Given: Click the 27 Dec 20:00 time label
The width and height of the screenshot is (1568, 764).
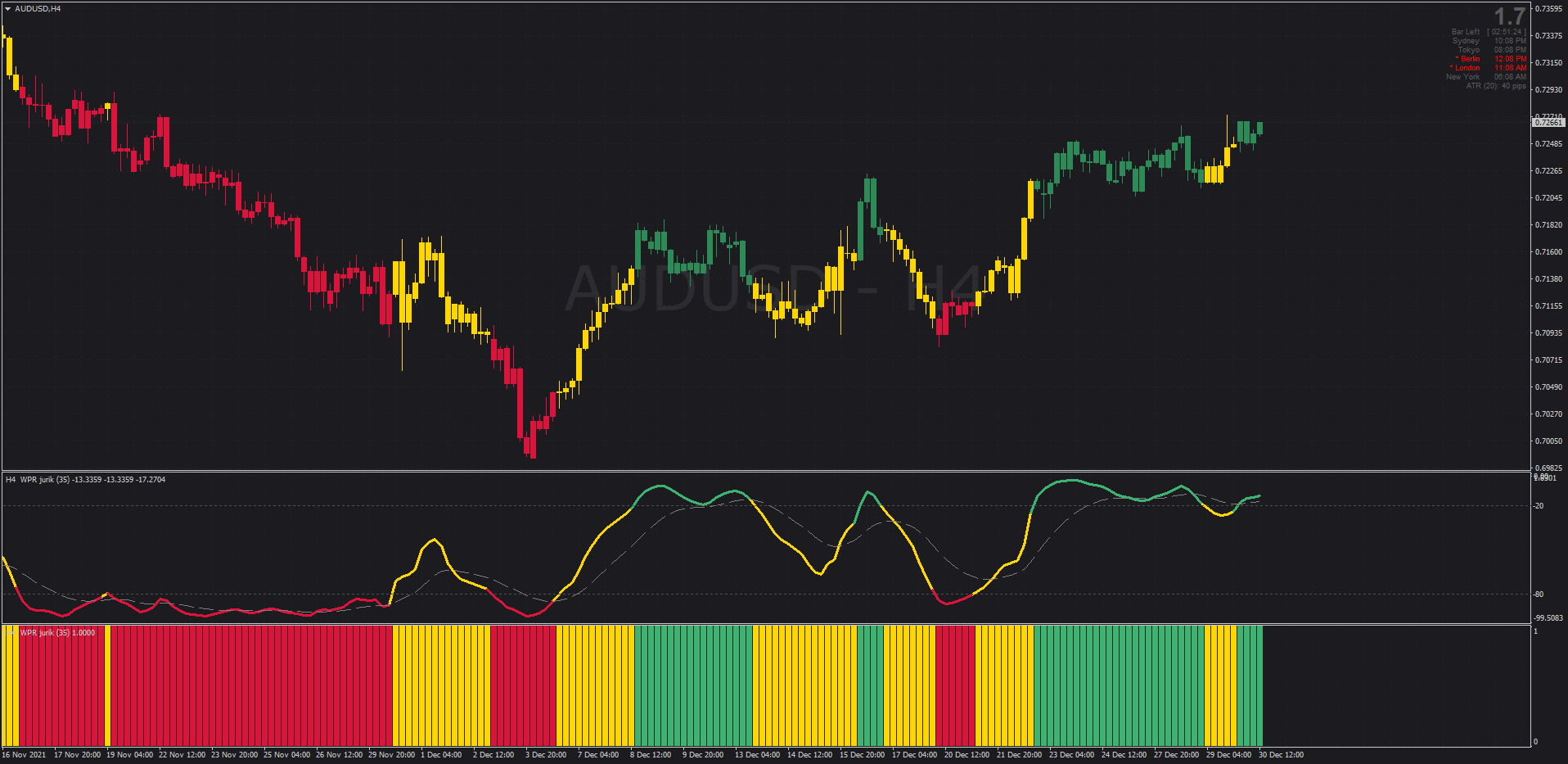Looking at the screenshot, I should coord(1178,755).
